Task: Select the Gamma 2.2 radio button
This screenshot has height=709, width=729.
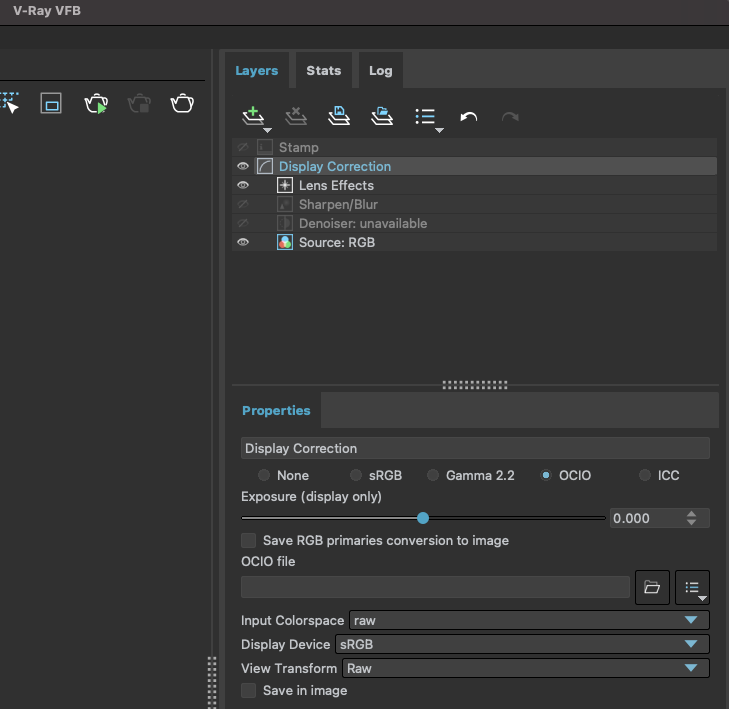Action: point(433,475)
